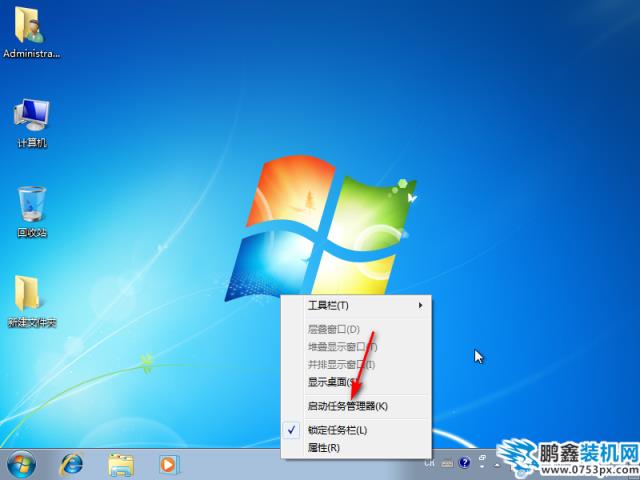Open the 工具栏(T) menu entry
This screenshot has height=480, width=640.
pyautogui.click(x=356, y=305)
